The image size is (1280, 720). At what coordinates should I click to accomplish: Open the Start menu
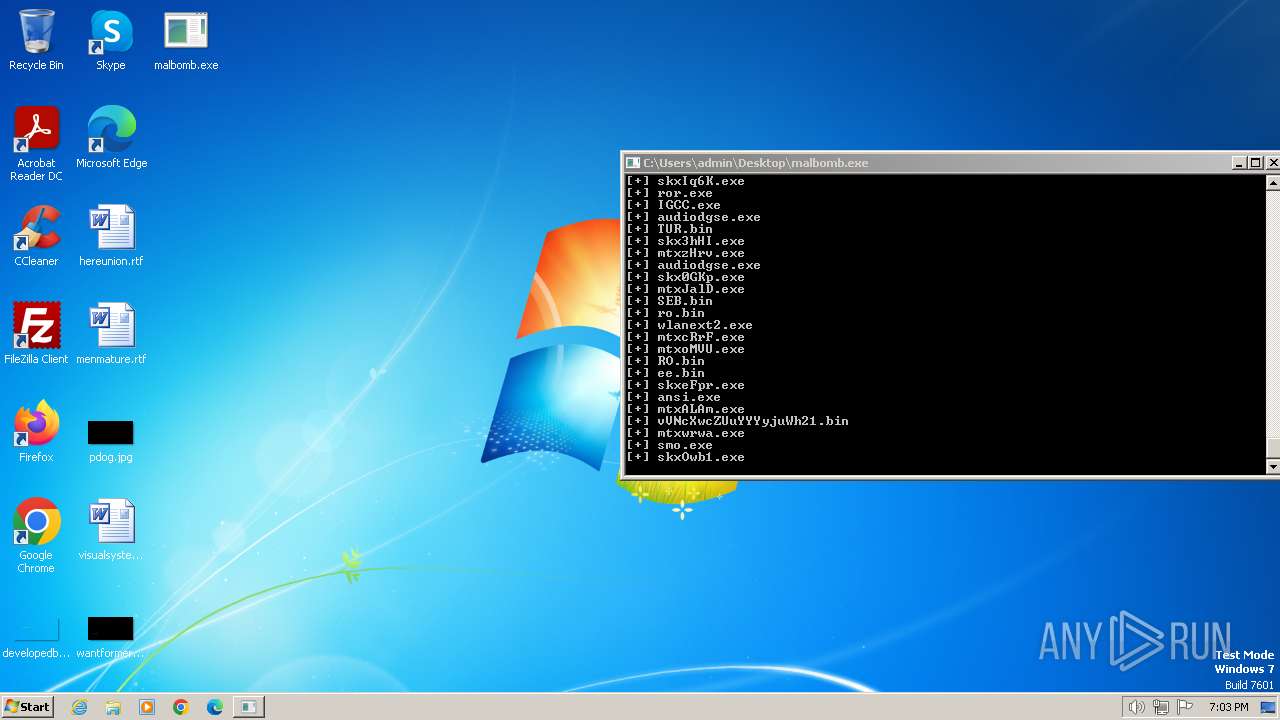(27, 706)
